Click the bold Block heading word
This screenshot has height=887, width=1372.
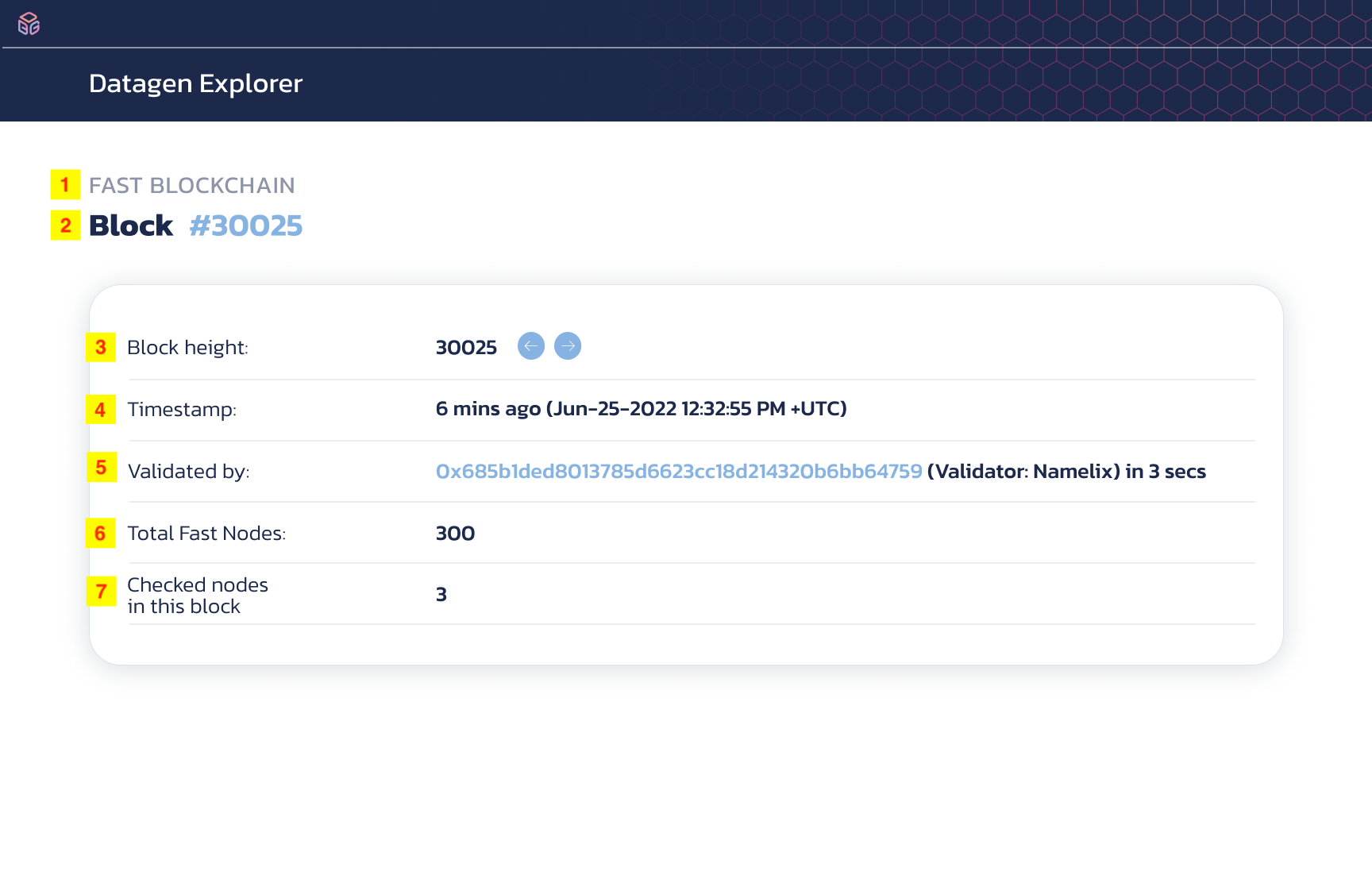131,226
